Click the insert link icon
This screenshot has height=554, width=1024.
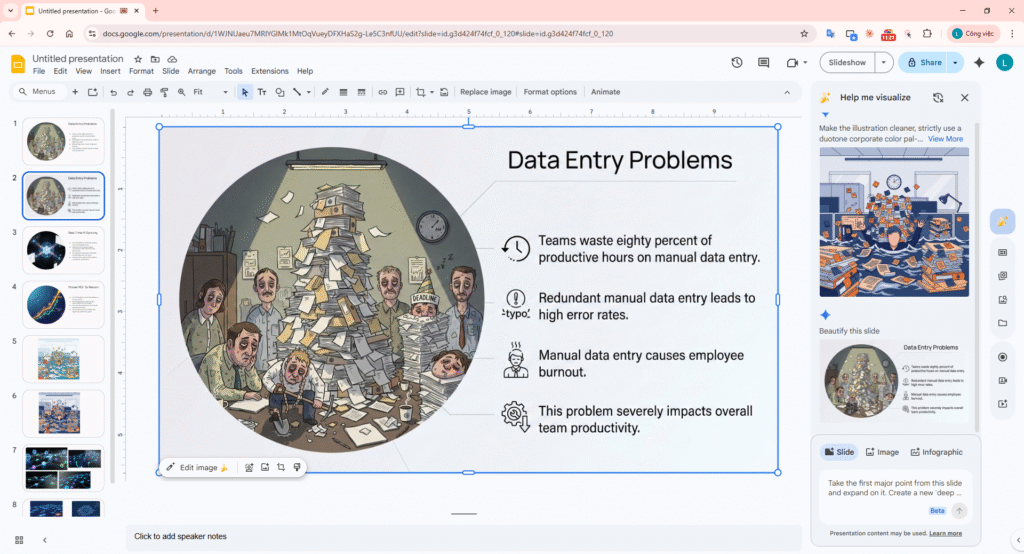click(382, 92)
